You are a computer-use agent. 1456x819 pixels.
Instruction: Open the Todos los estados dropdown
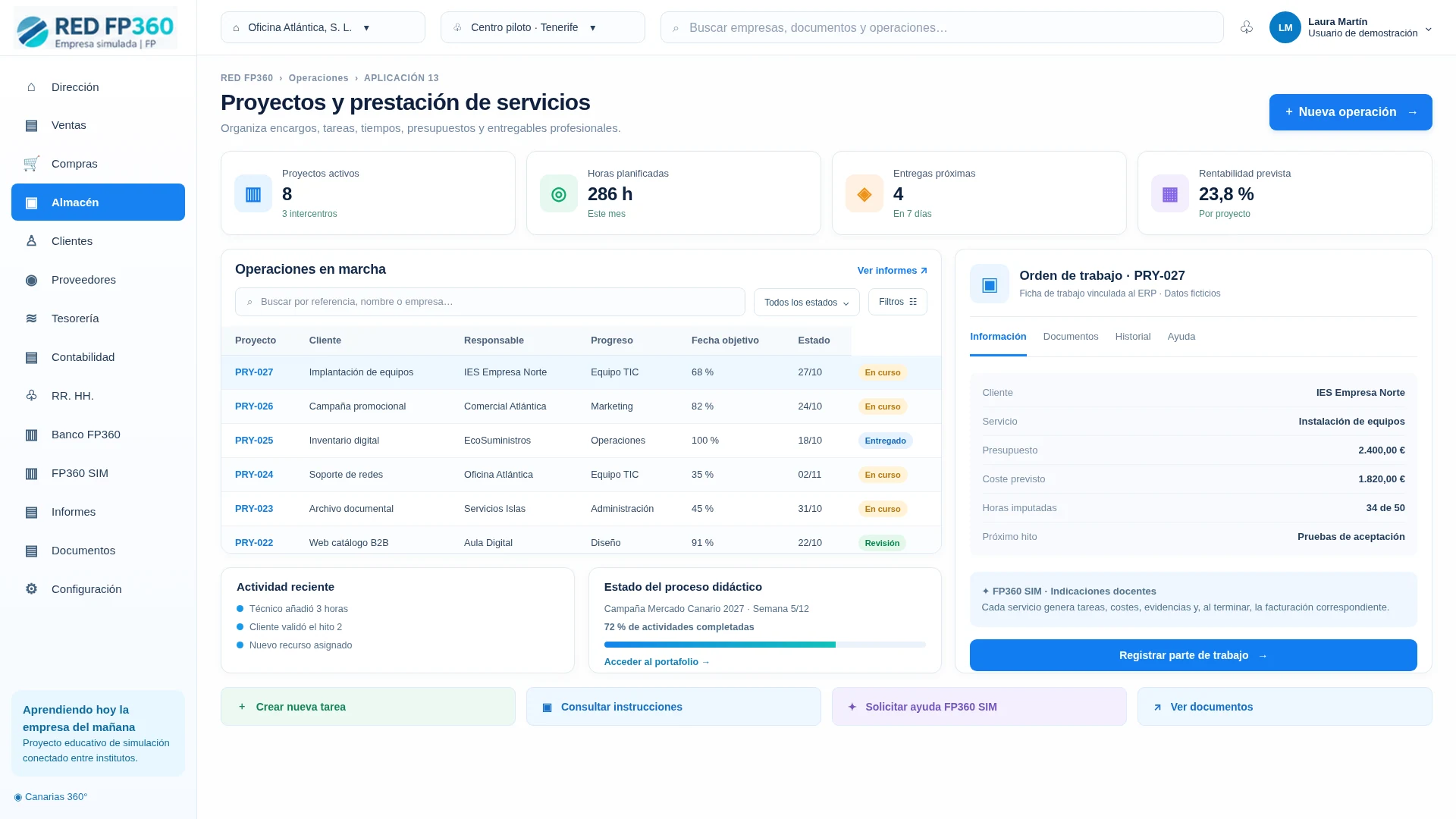click(807, 302)
